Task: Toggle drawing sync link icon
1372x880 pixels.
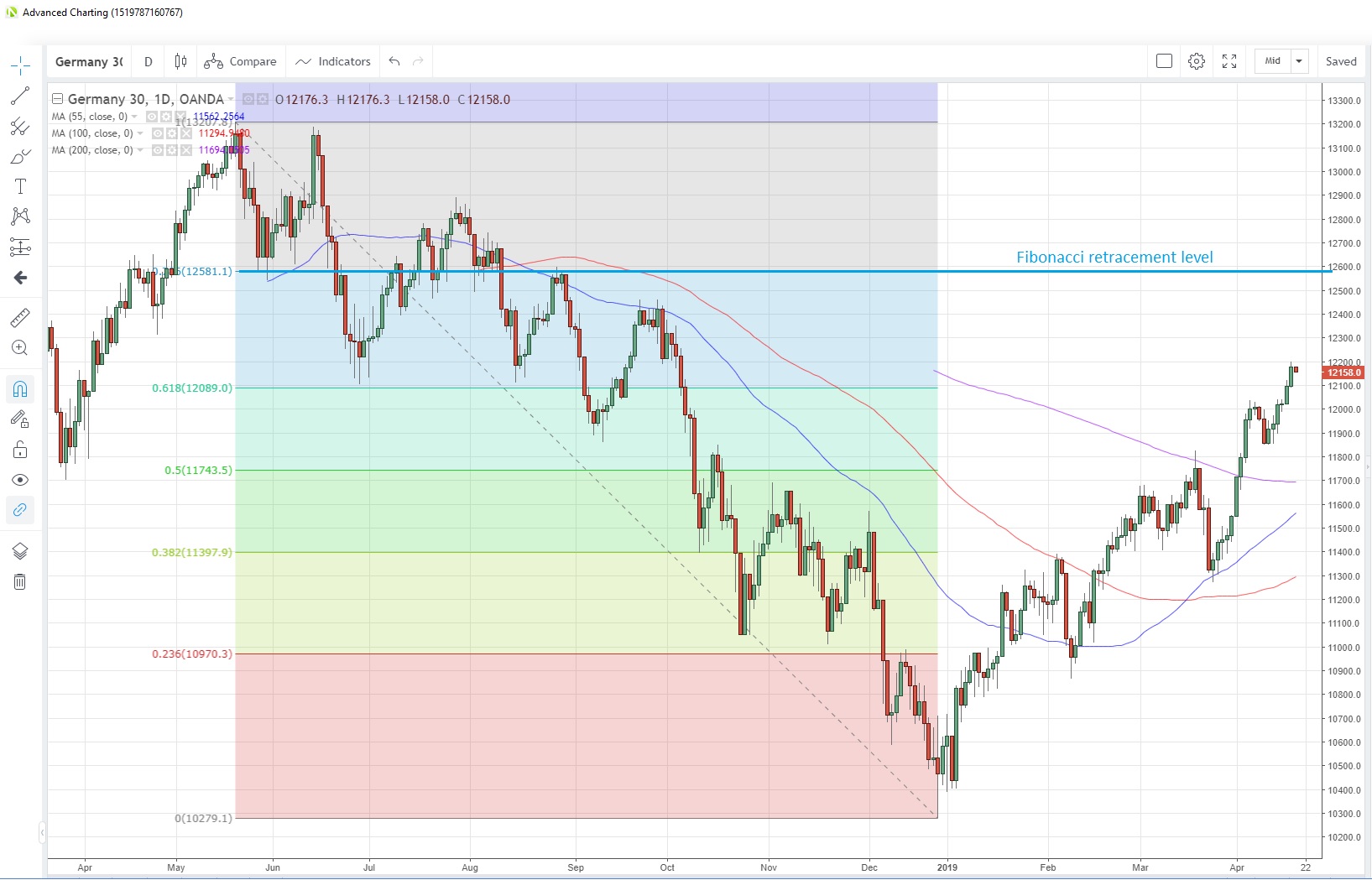Action: [x=20, y=510]
